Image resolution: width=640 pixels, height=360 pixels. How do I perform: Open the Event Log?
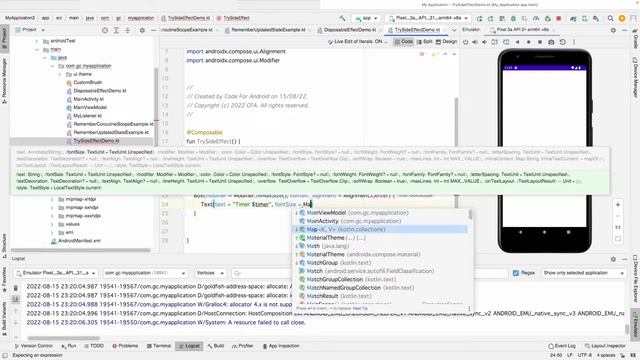coord(562,346)
